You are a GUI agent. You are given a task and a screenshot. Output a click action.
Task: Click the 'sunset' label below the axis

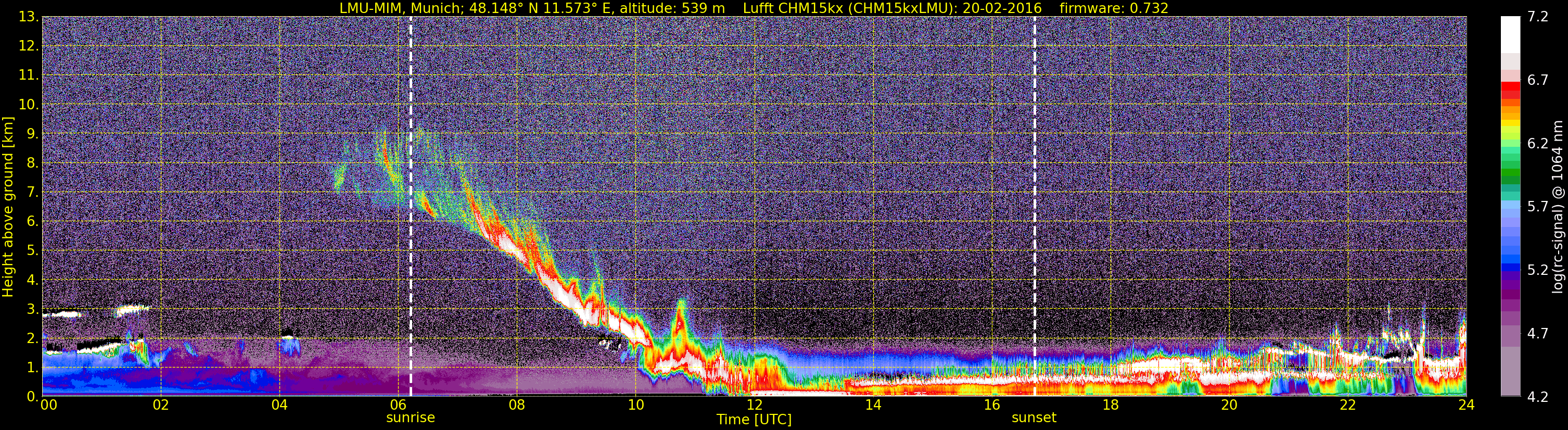1034,418
